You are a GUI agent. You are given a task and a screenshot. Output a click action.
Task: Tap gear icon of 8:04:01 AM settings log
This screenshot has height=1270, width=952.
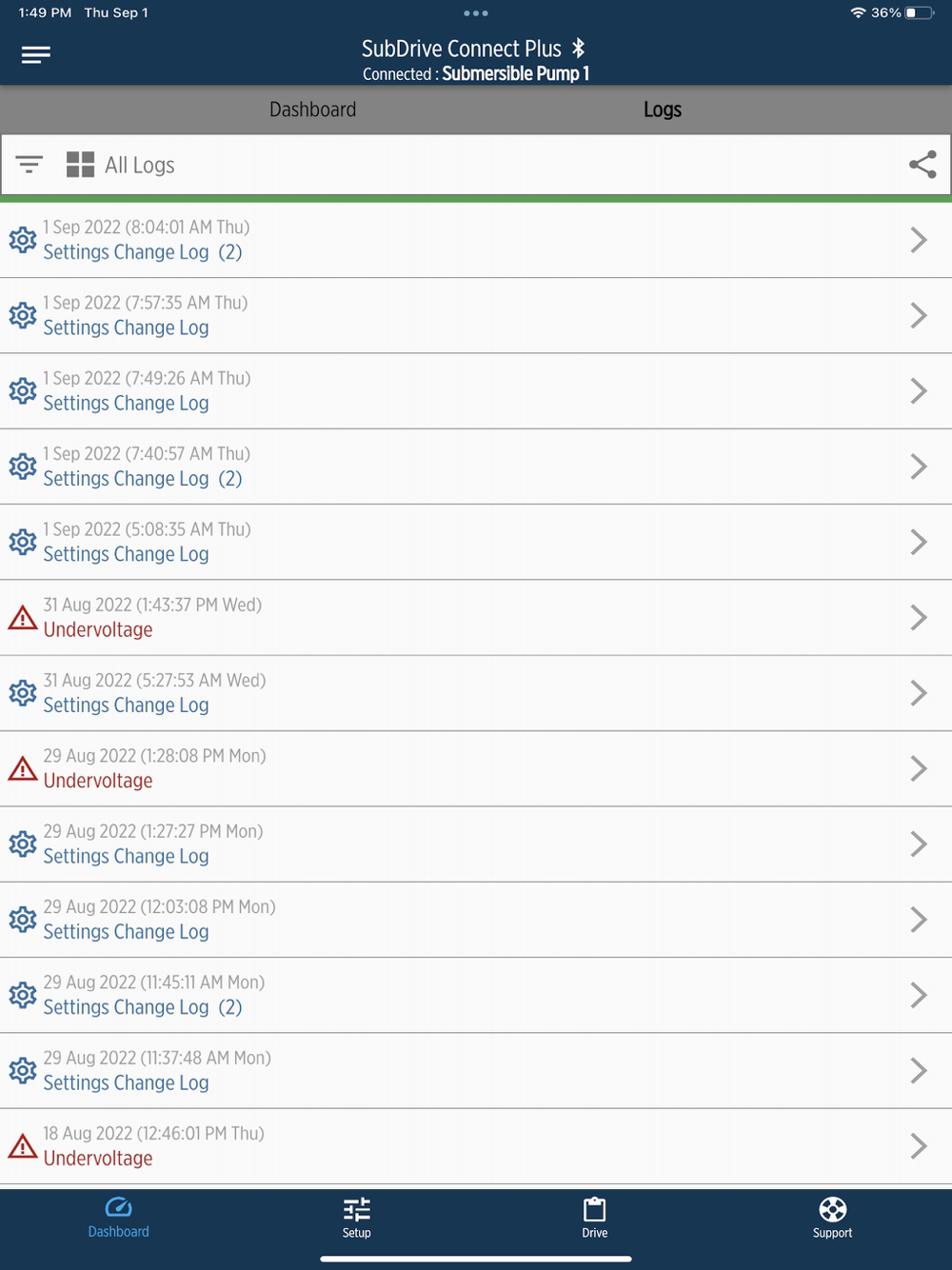click(23, 240)
